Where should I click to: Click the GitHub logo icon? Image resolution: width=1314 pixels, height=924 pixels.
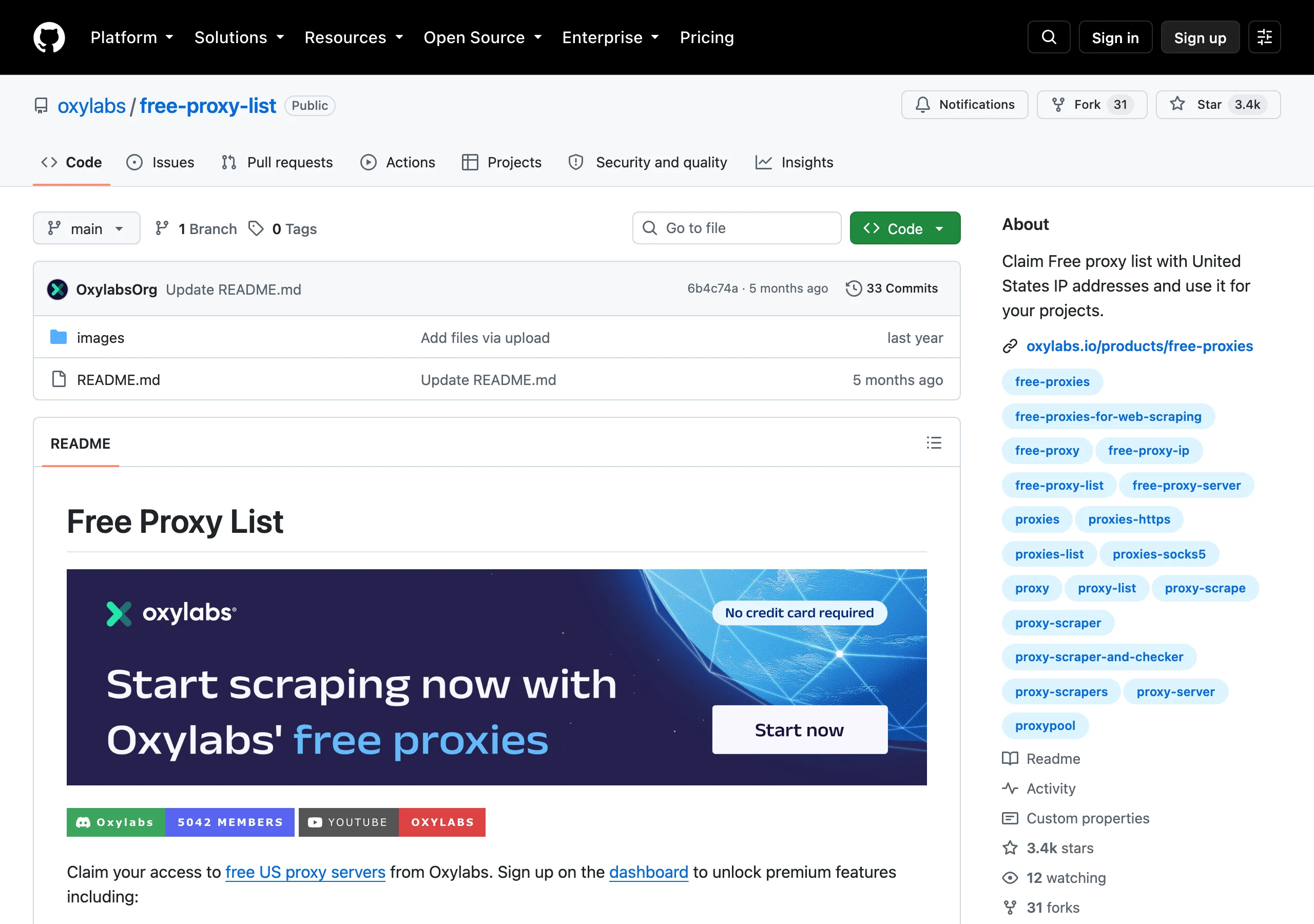pos(49,37)
